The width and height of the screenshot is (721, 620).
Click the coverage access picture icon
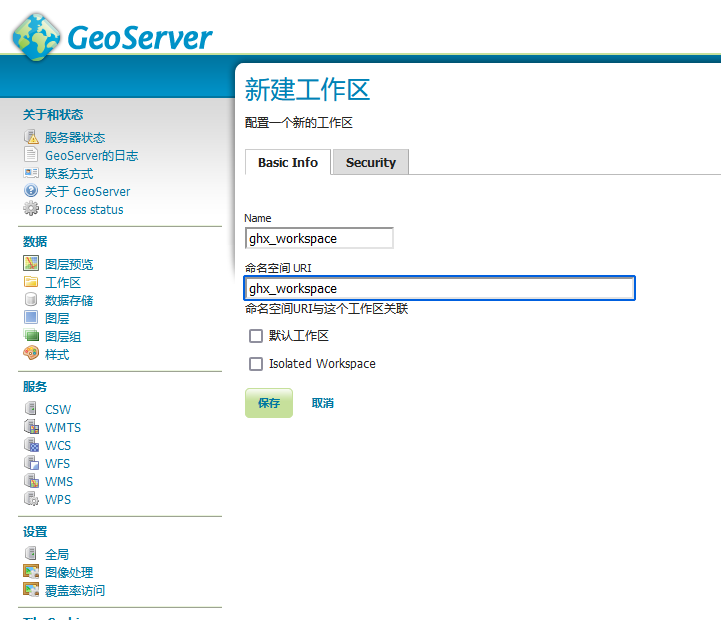tap(31, 590)
